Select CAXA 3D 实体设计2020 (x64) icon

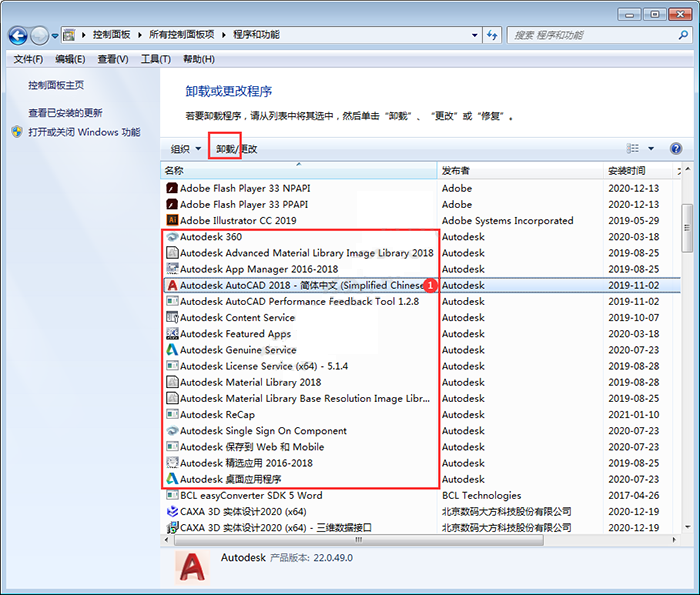tap(172, 512)
